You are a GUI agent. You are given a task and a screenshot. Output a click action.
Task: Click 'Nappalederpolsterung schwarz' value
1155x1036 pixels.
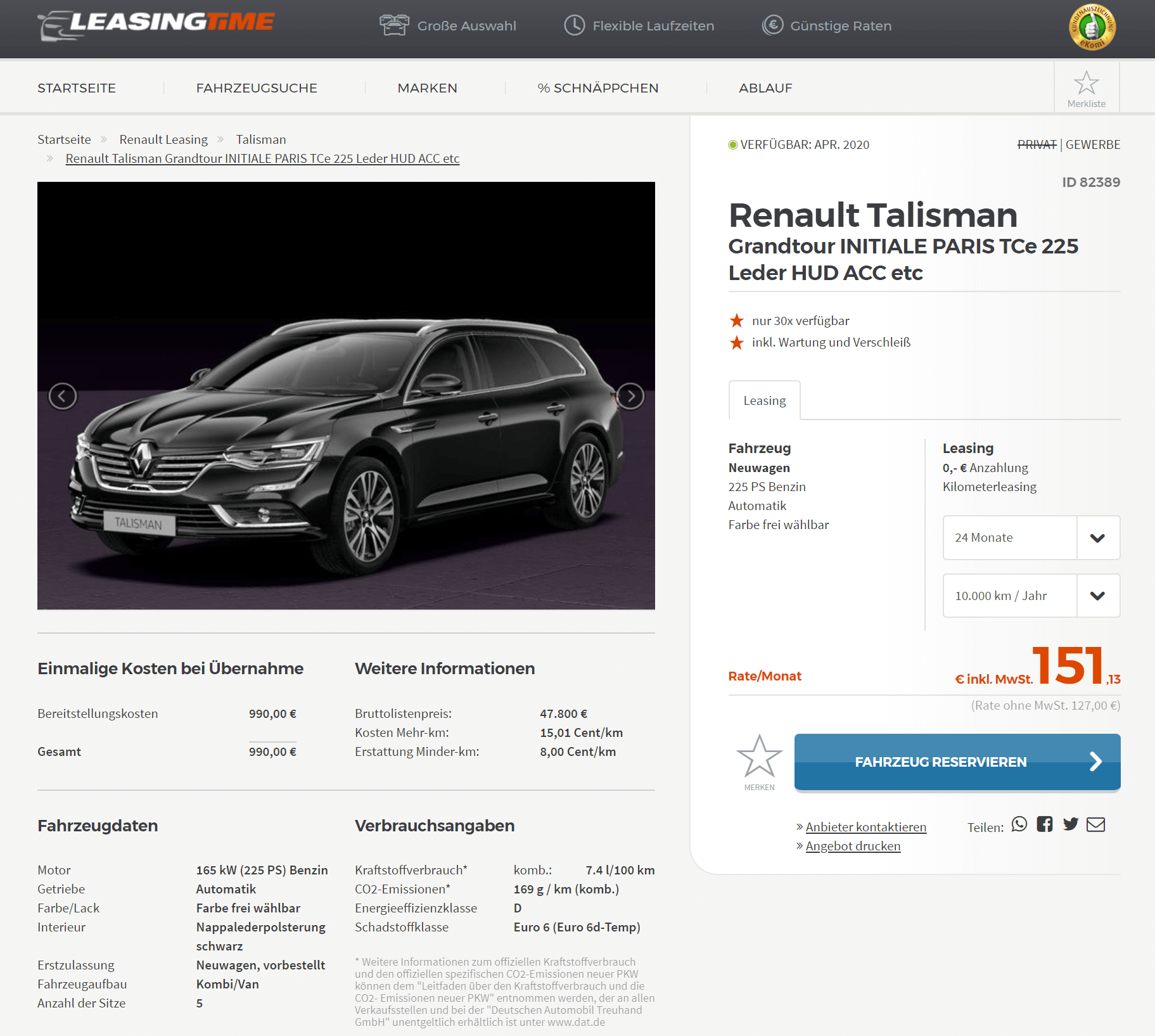[x=261, y=937]
